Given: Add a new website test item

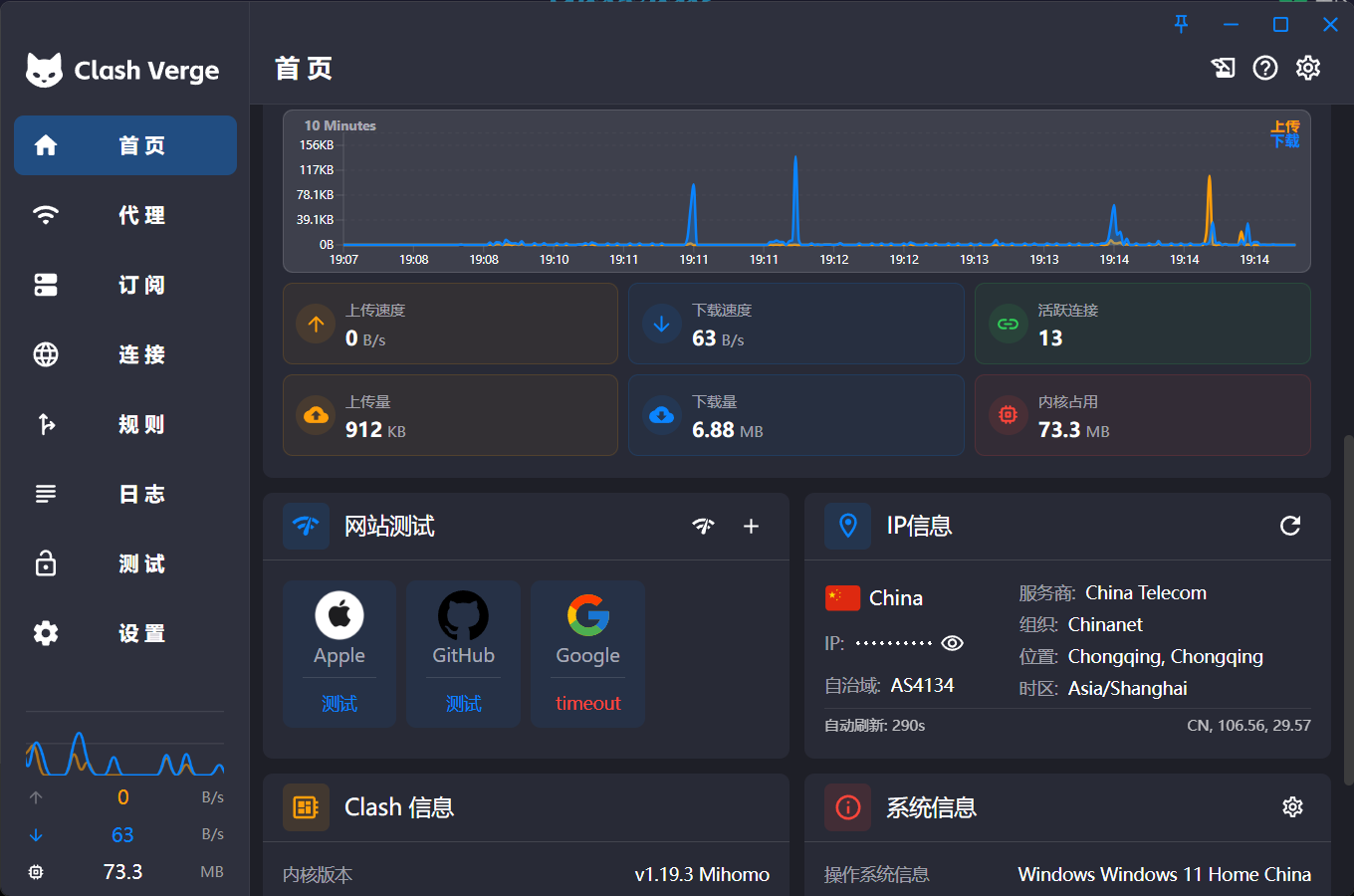Looking at the screenshot, I should tap(752, 526).
